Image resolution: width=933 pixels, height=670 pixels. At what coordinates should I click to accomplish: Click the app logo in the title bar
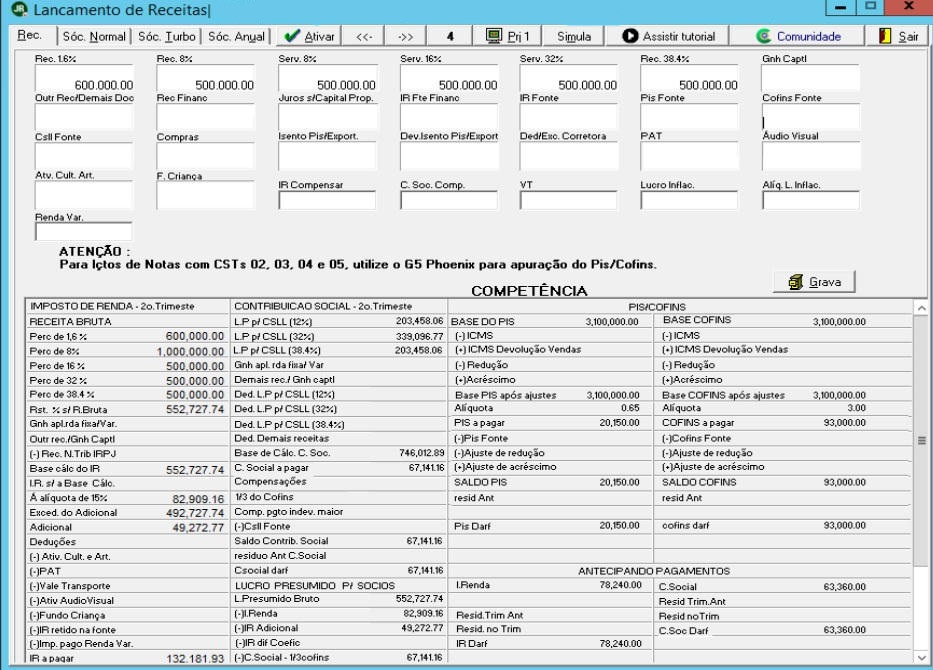click(x=19, y=8)
